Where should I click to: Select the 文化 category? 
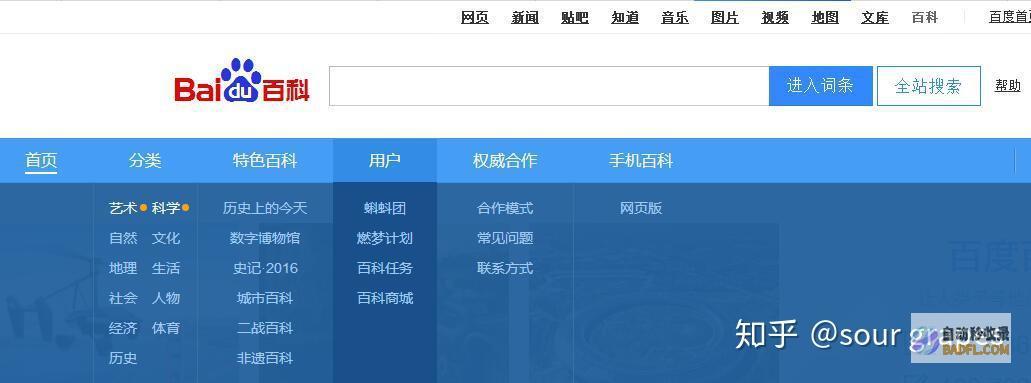166,238
